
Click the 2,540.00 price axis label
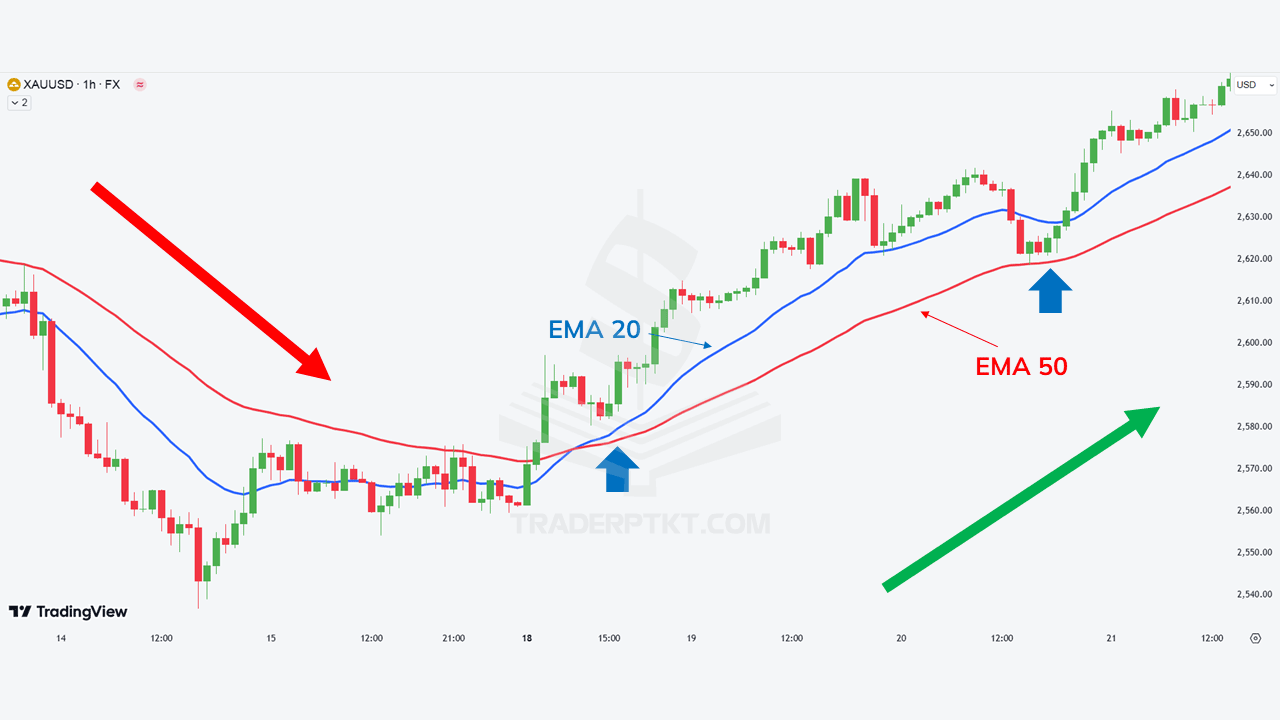click(x=1253, y=594)
